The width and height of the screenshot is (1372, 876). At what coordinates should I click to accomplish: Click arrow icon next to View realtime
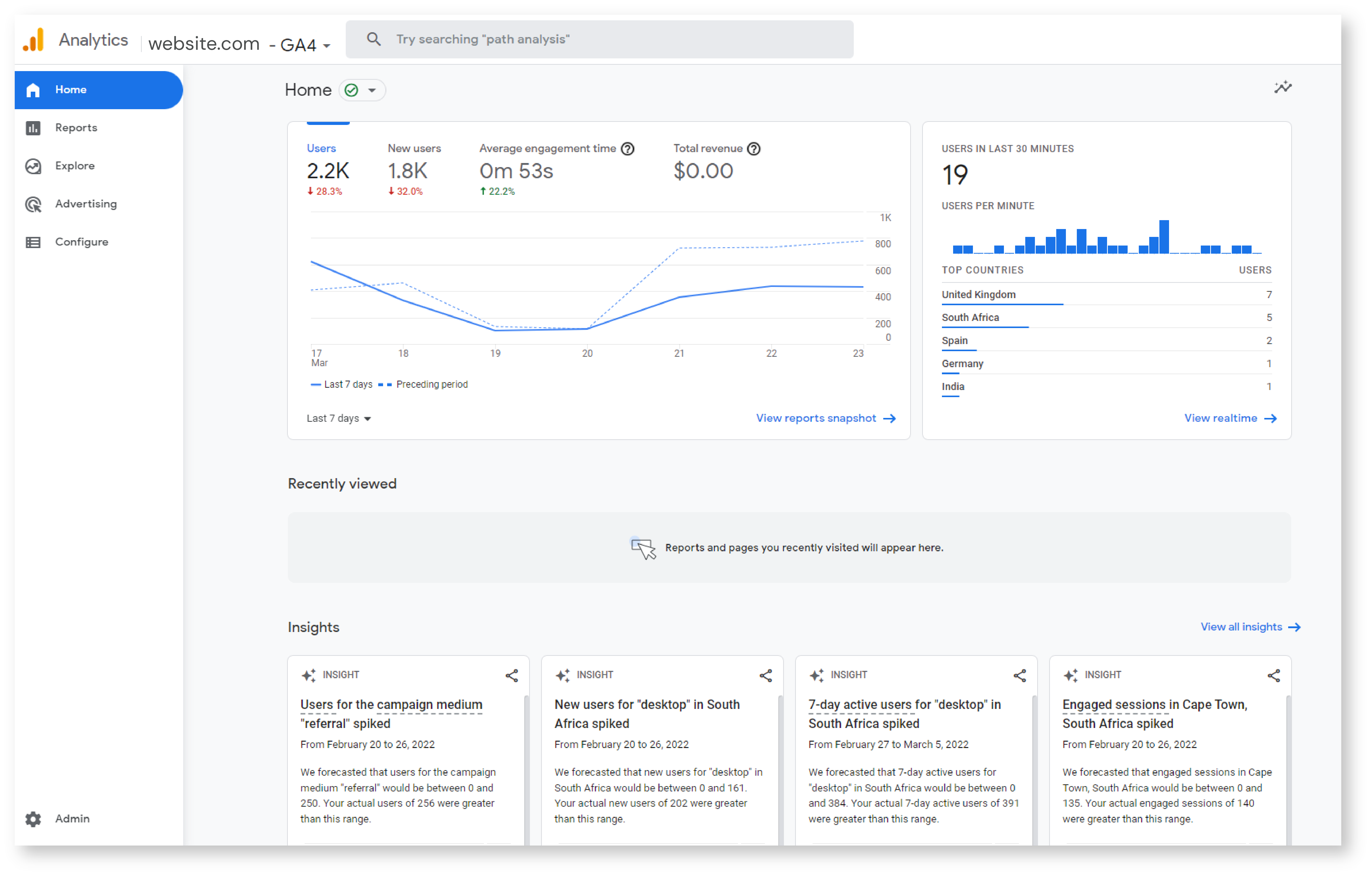point(1270,419)
